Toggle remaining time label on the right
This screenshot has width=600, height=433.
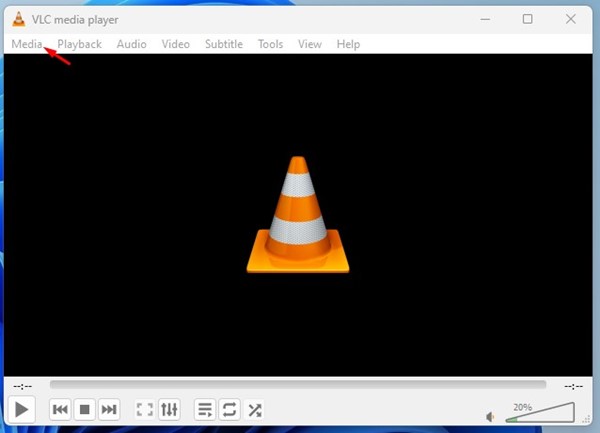point(573,386)
